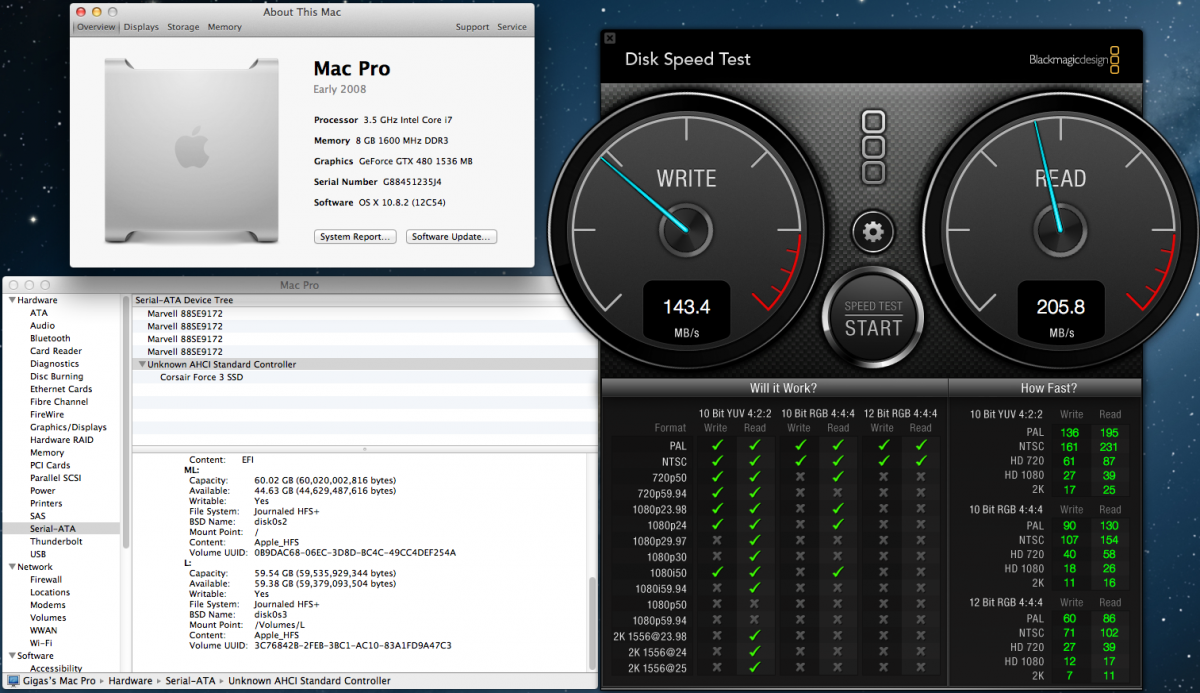Select Diagnostics in the sidebar
This screenshot has height=693, width=1200.
tap(54, 364)
